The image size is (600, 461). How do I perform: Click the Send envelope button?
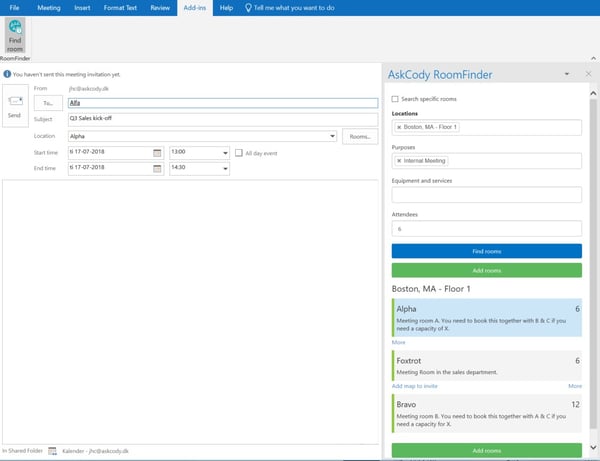click(x=15, y=106)
